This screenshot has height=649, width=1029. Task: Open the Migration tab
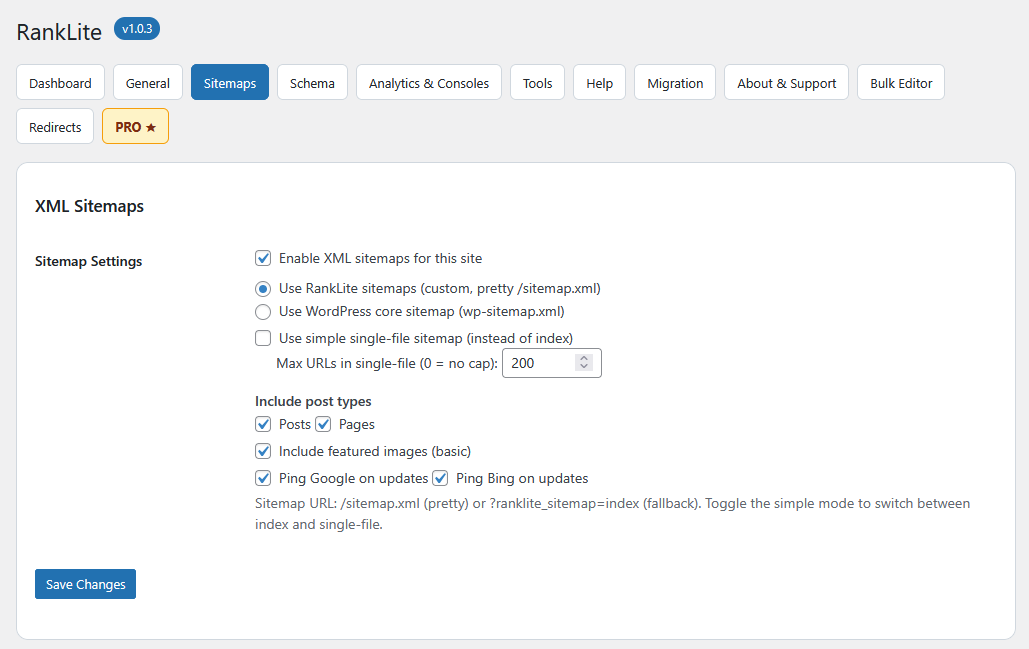[x=674, y=82]
